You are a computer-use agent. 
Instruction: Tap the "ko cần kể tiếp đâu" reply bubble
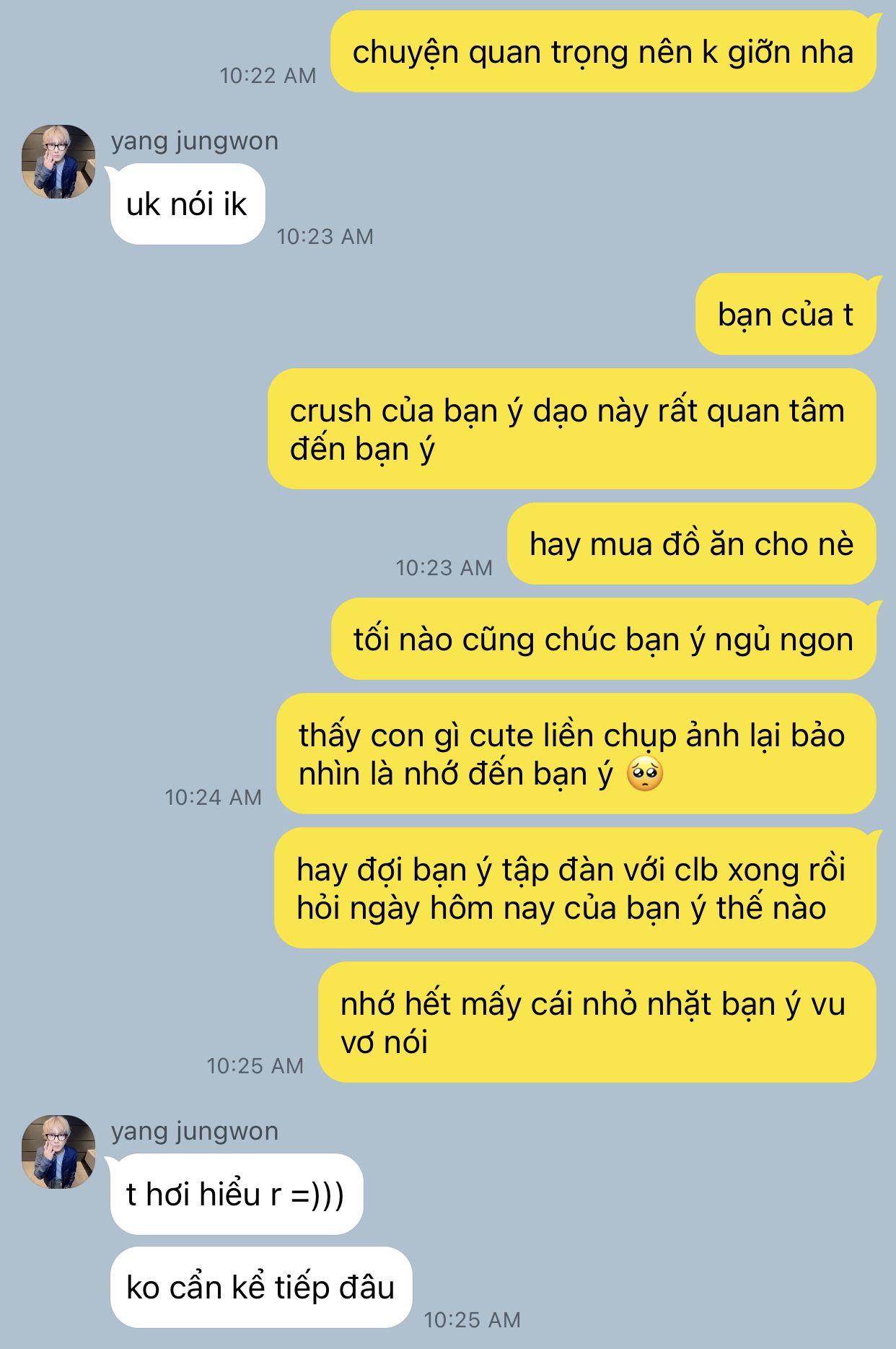tap(261, 1288)
